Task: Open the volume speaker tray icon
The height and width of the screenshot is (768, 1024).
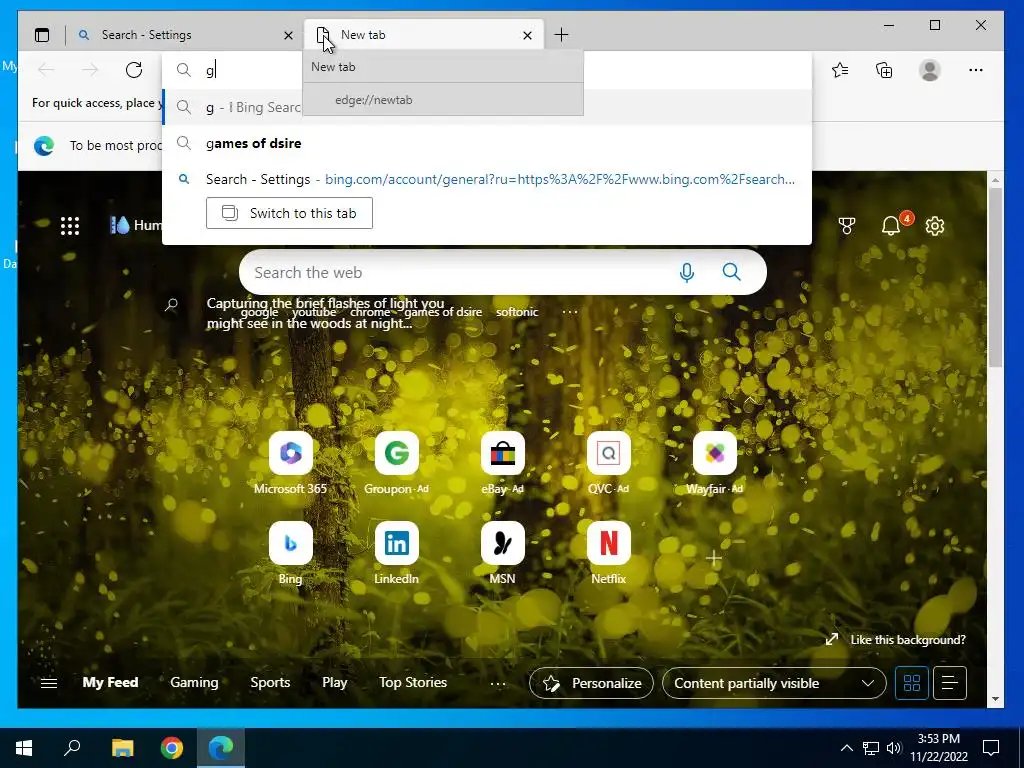Action: pyautogui.click(x=894, y=748)
